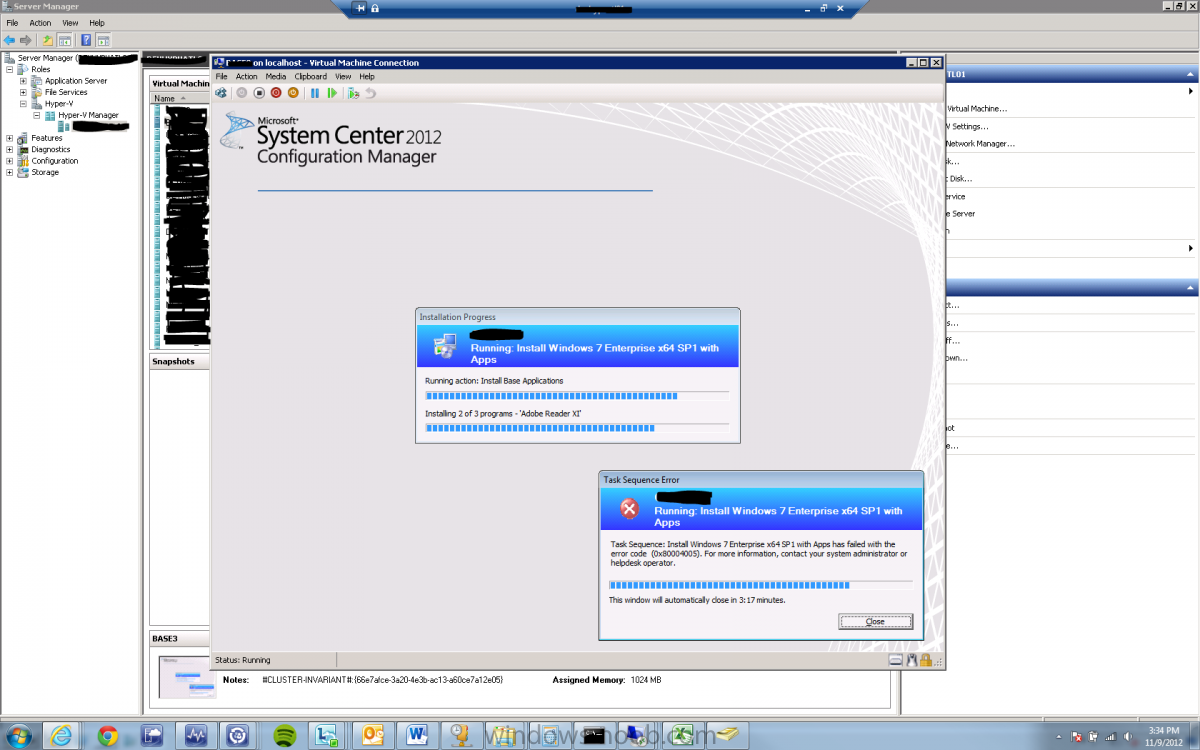This screenshot has height=750, width=1200.
Task: Open Spotify from the taskbar
Action: click(284, 736)
